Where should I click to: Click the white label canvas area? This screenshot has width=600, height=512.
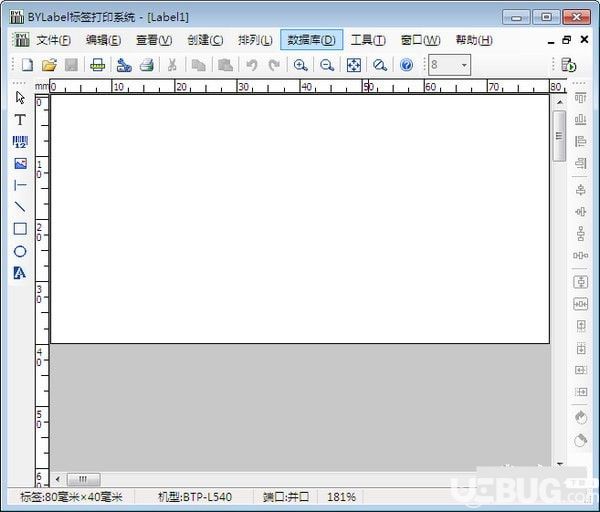pyautogui.click(x=300, y=219)
